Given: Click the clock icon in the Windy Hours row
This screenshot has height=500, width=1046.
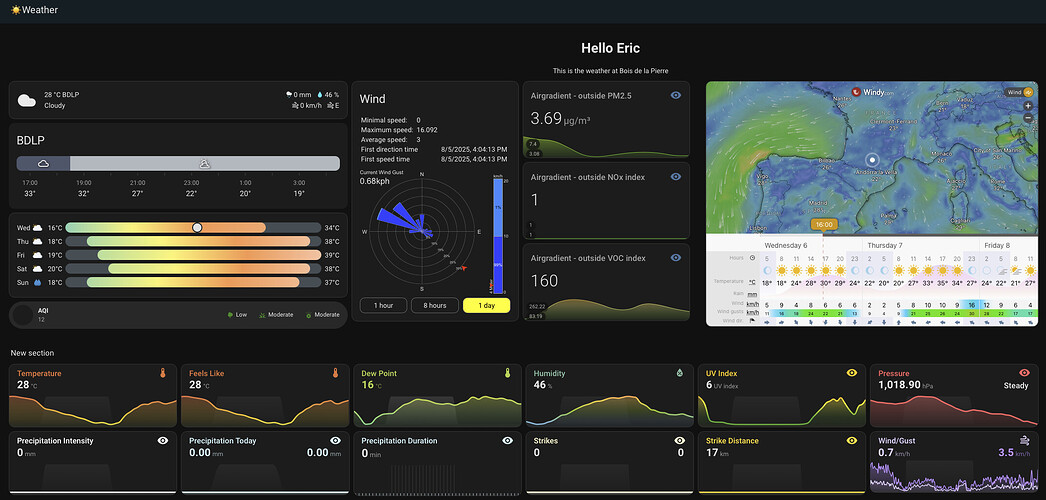Looking at the screenshot, I should point(752,257).
